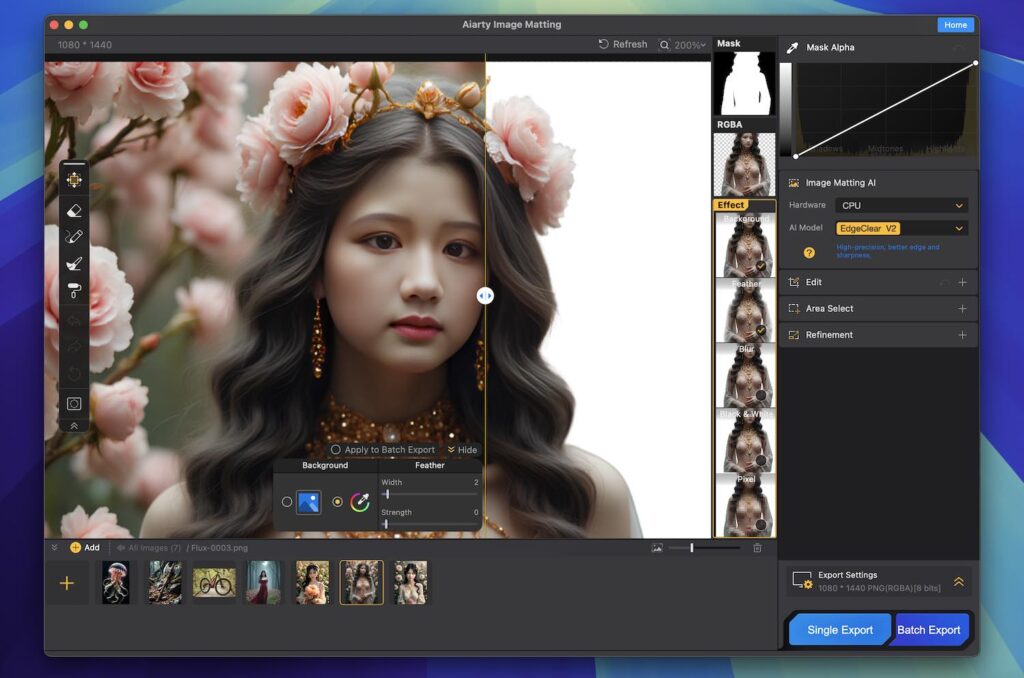Adjust the Feather Strength slider

(x=386, y=524)
